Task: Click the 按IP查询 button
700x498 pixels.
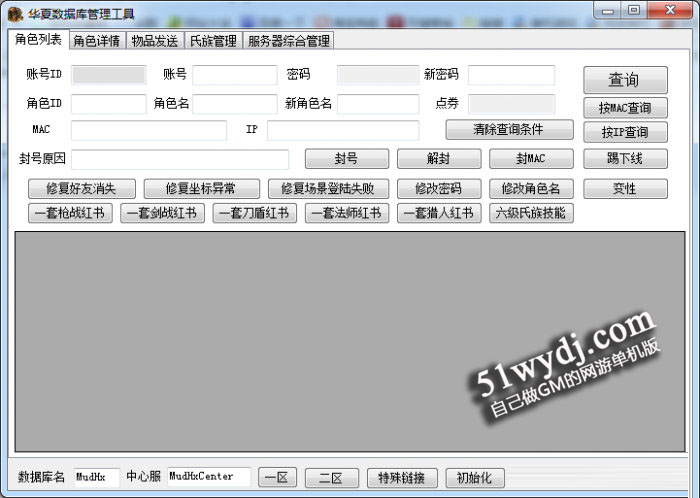Action: click(625, 132)
